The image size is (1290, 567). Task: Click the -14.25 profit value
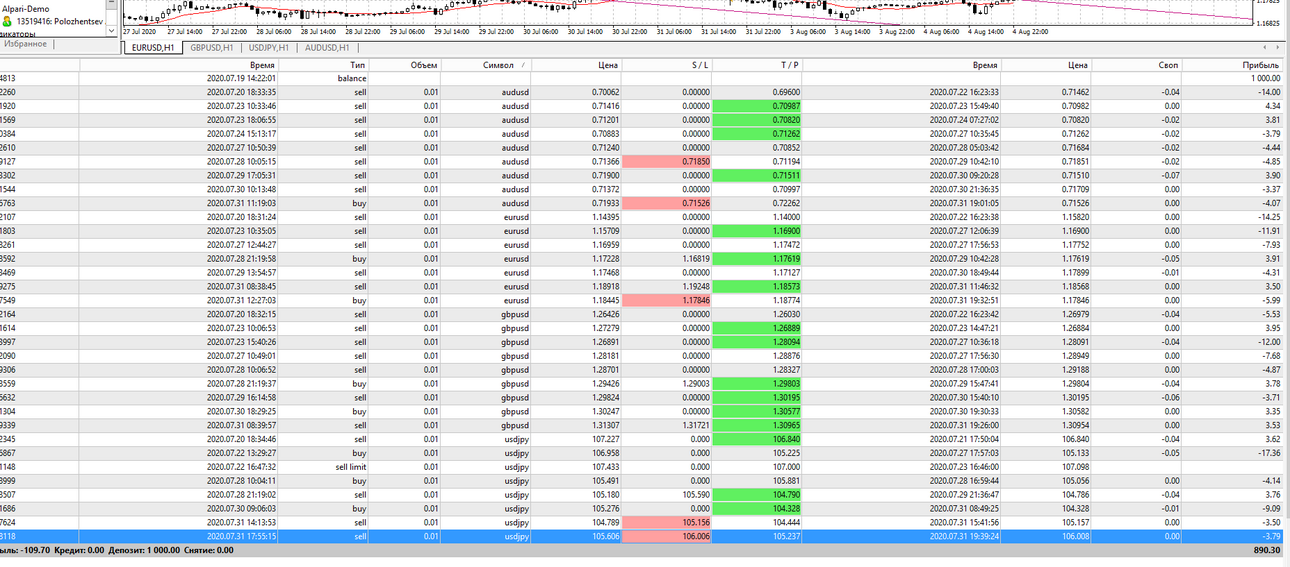(x=1269, y=217)
